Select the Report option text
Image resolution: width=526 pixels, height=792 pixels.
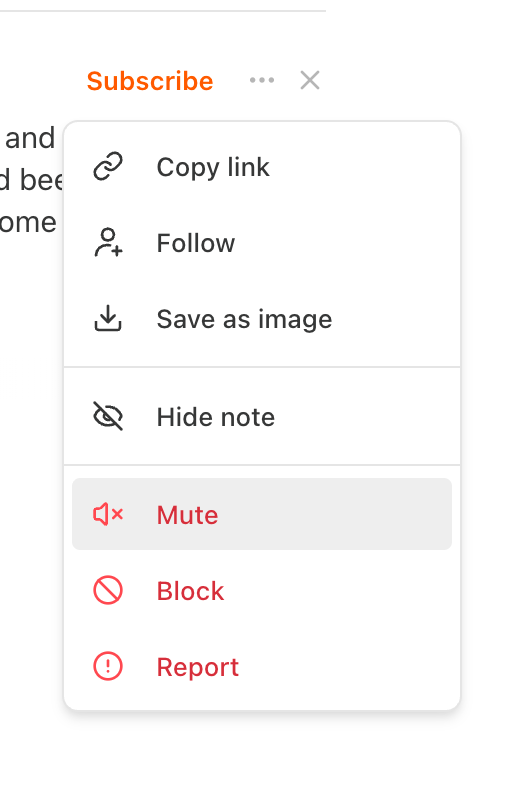point(198,667)
